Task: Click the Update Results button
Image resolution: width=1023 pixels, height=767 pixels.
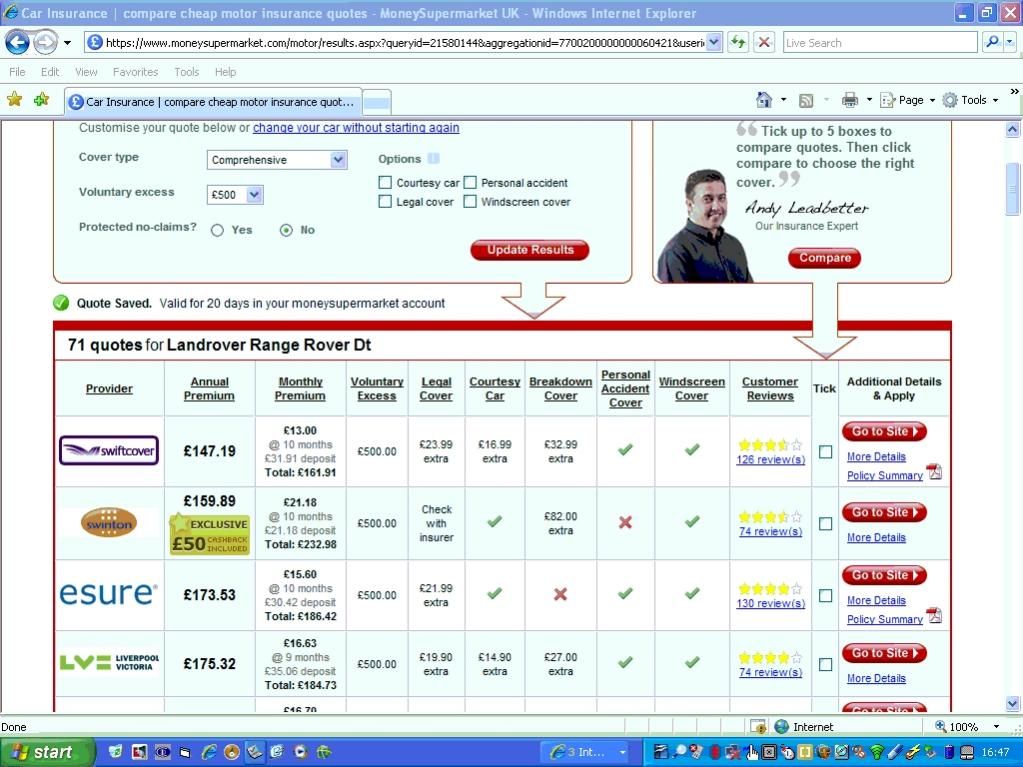Action: [x=530, y=250]
